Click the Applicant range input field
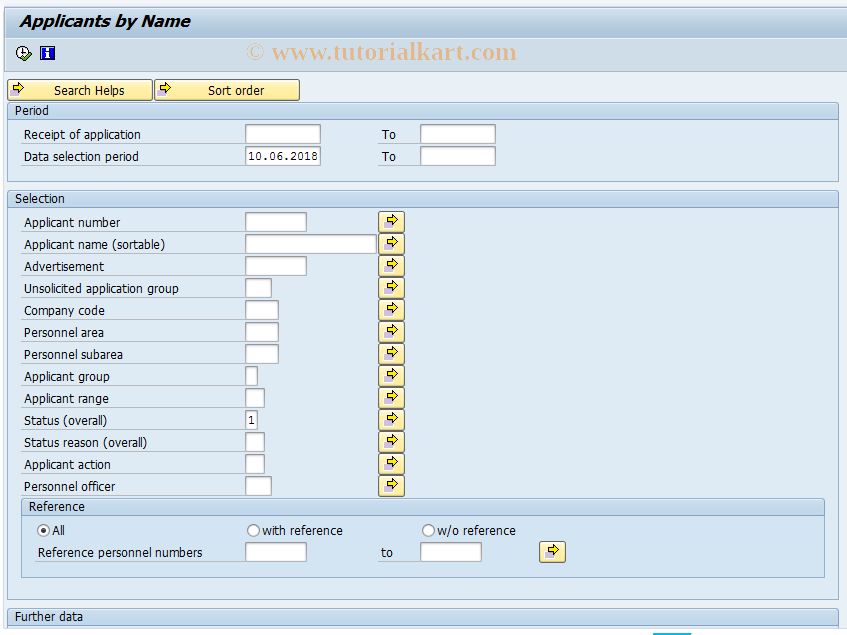This screenshot has height=635, width=847. coord(254,398)
